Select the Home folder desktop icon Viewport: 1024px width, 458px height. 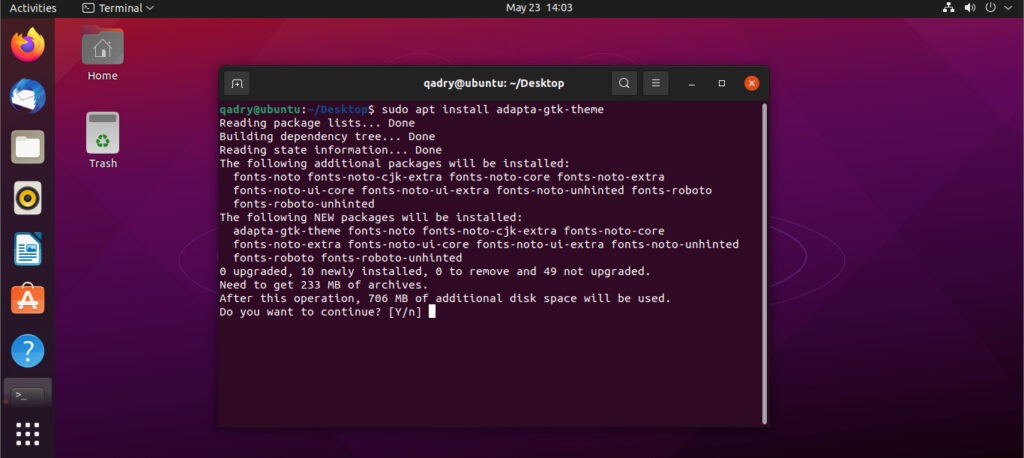[x=103, y=54]
